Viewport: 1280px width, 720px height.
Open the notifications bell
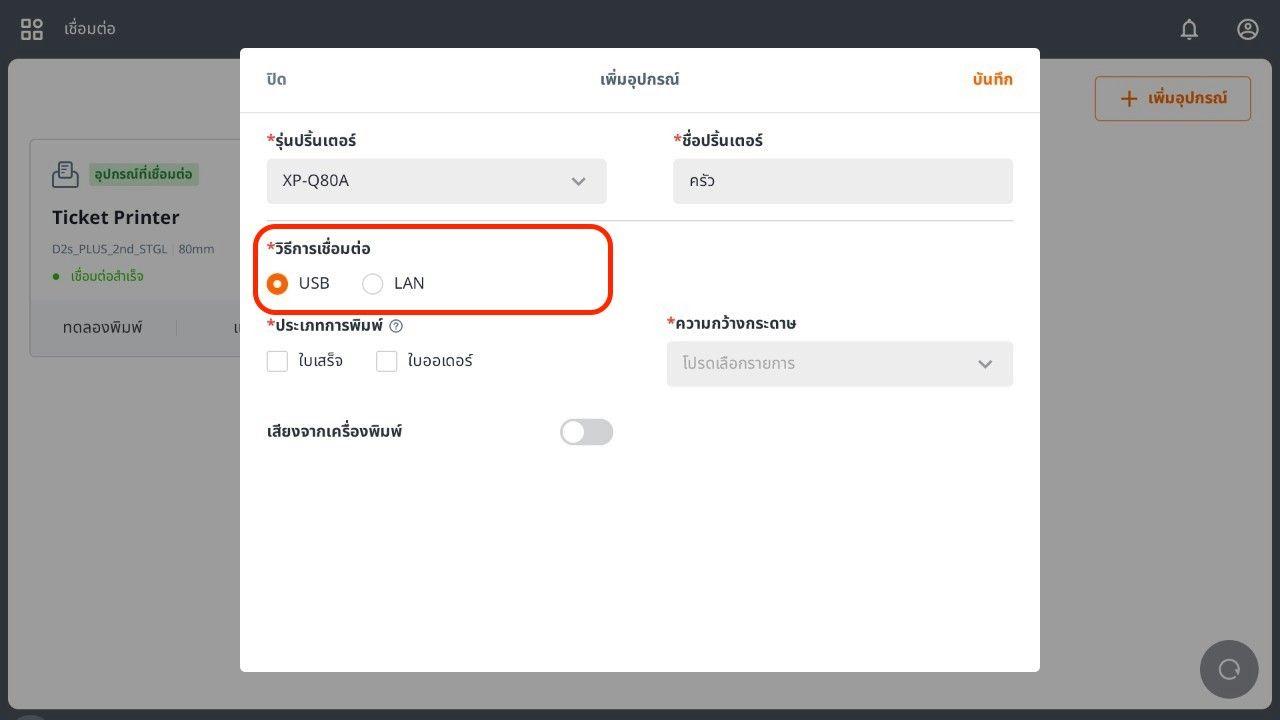point(1189,29)
